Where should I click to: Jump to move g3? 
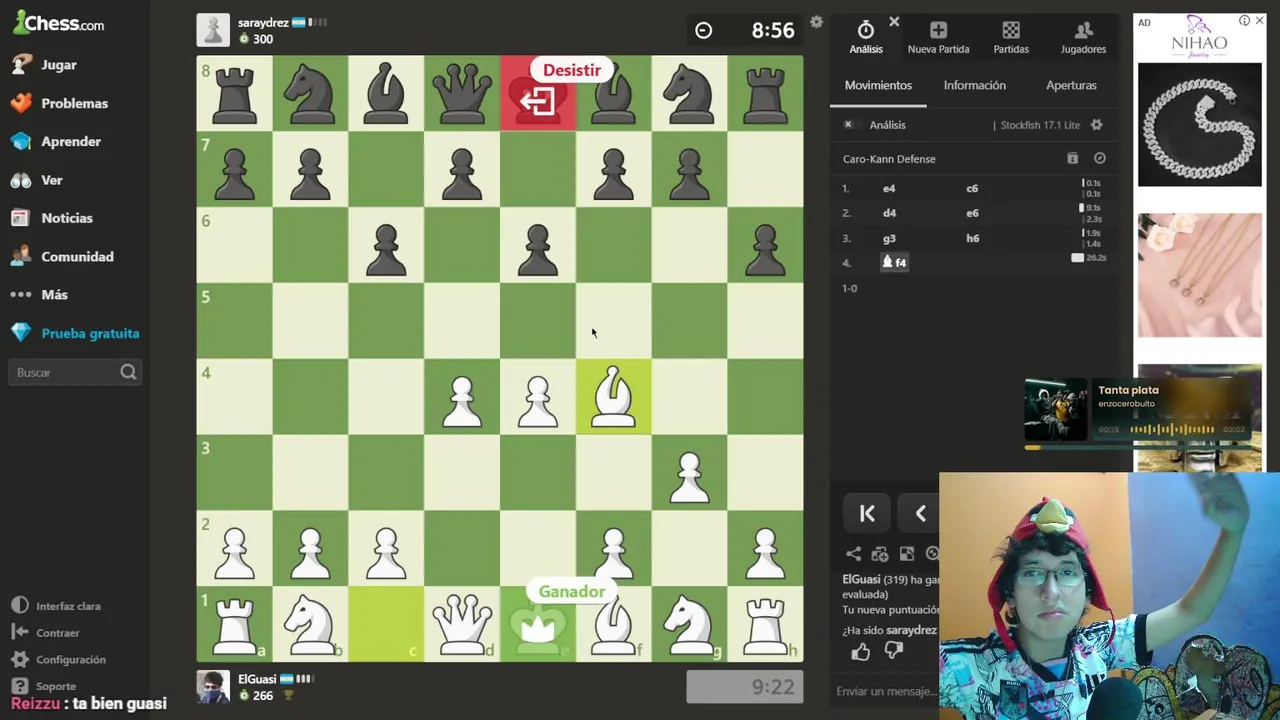pos(889,238)
